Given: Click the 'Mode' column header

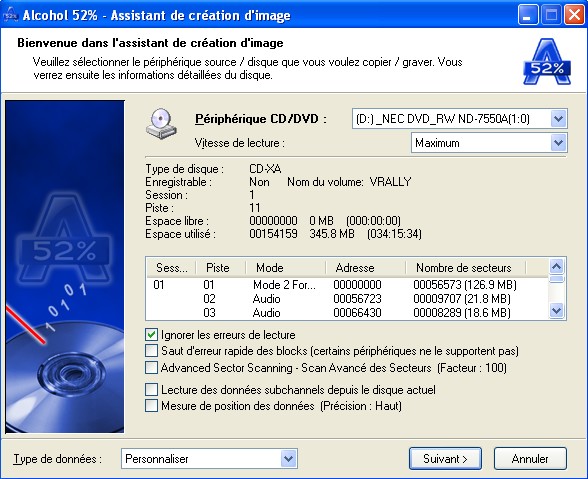Looking at the screenshot, I should (285, 268).
